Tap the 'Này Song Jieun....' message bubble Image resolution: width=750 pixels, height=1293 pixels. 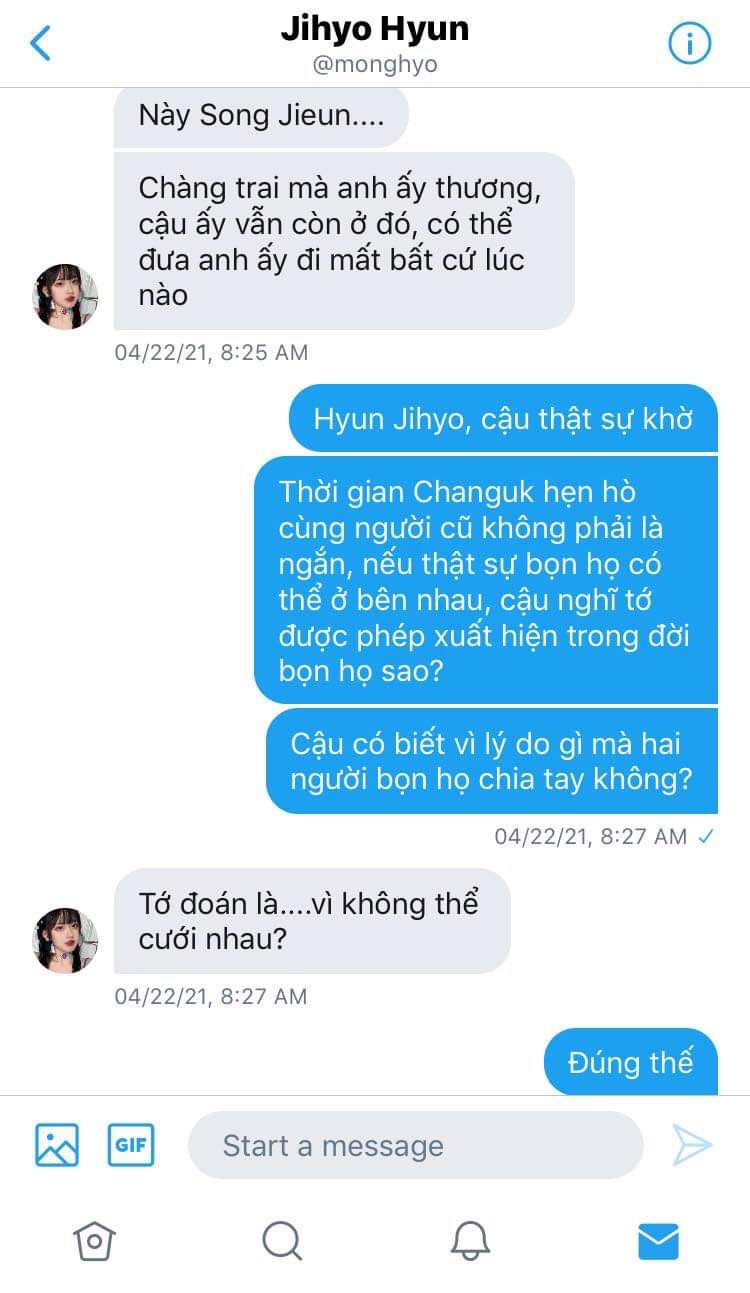click(262, 116)
